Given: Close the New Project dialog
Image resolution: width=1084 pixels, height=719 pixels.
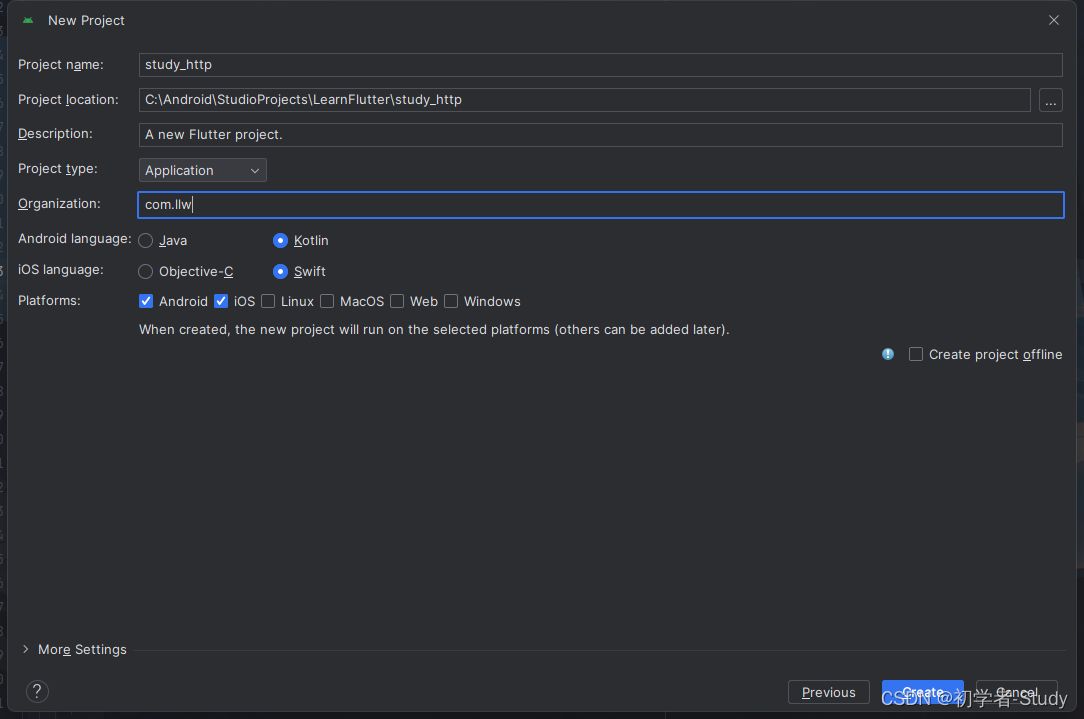Looking at the screenshot, I should pyautogui.click(x=1054, y=20).
